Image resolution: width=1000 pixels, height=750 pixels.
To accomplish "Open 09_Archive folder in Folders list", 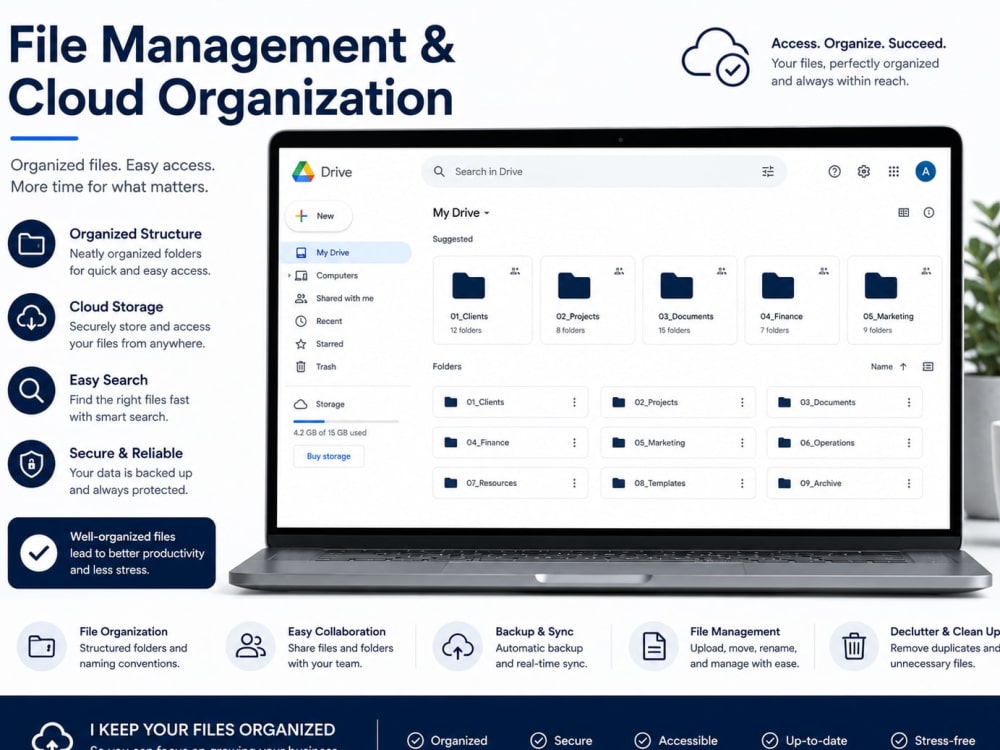I will click(x=844, y=483).
